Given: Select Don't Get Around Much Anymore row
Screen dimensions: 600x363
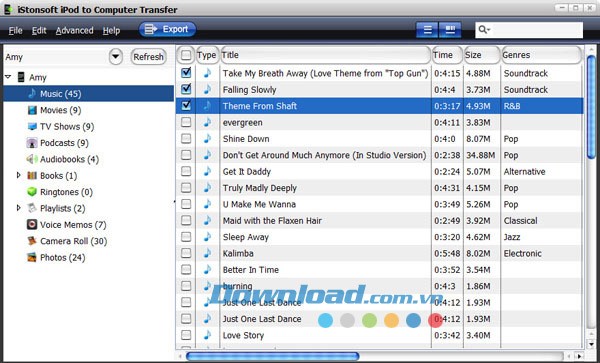Looking at the screenshot, I should 379,155.
